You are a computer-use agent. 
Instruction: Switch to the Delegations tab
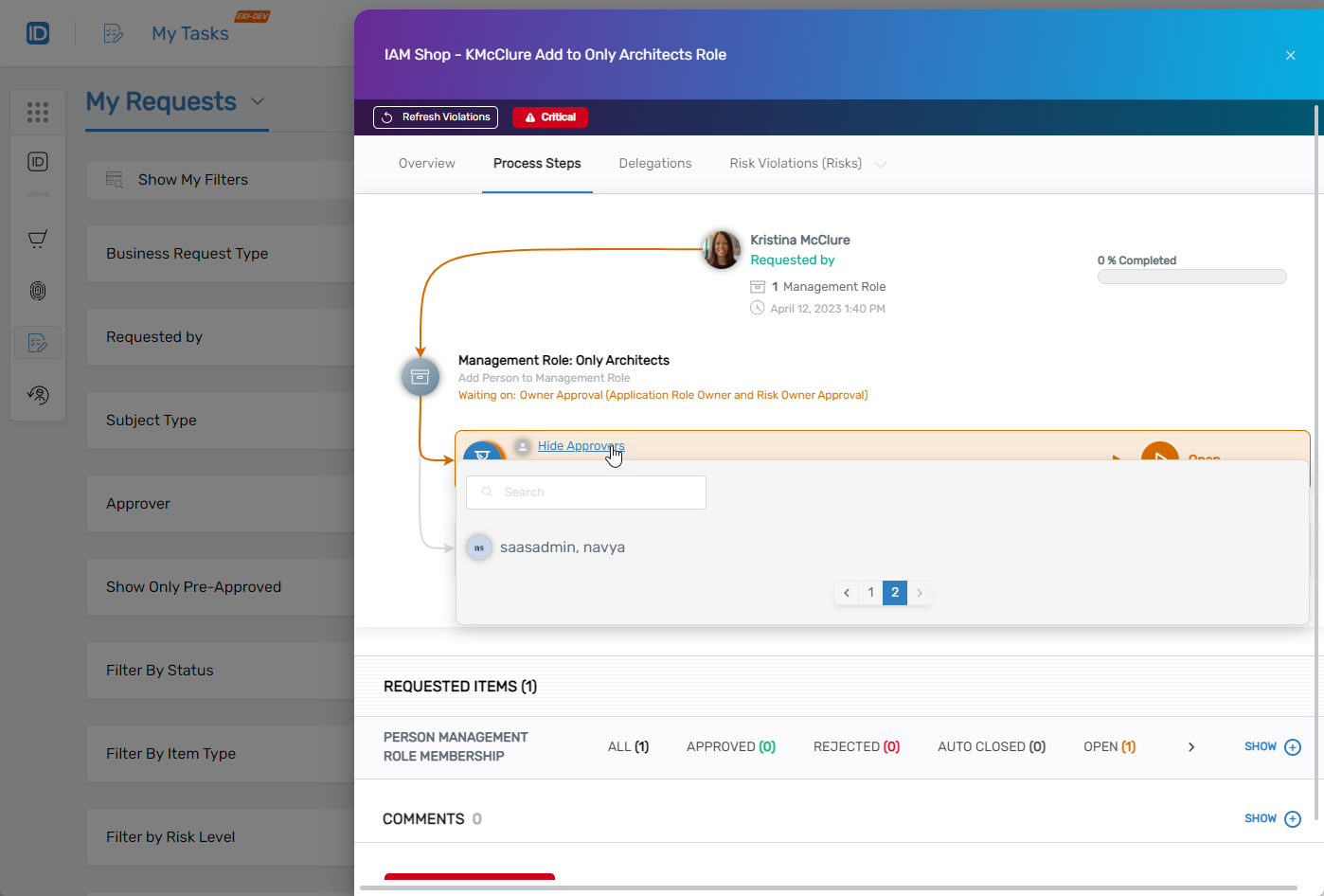655,164
